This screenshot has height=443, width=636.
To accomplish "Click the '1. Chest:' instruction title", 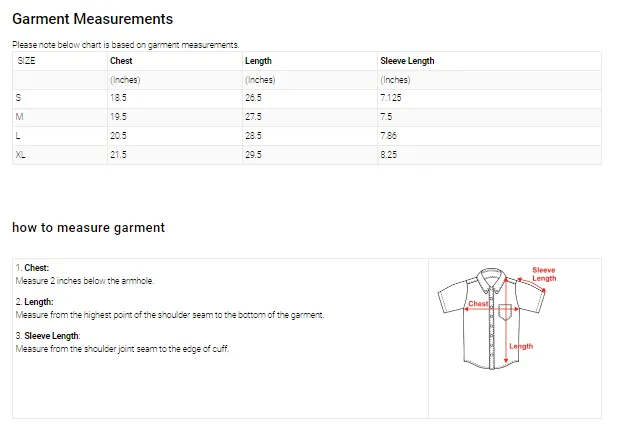I will coord(32,268).
